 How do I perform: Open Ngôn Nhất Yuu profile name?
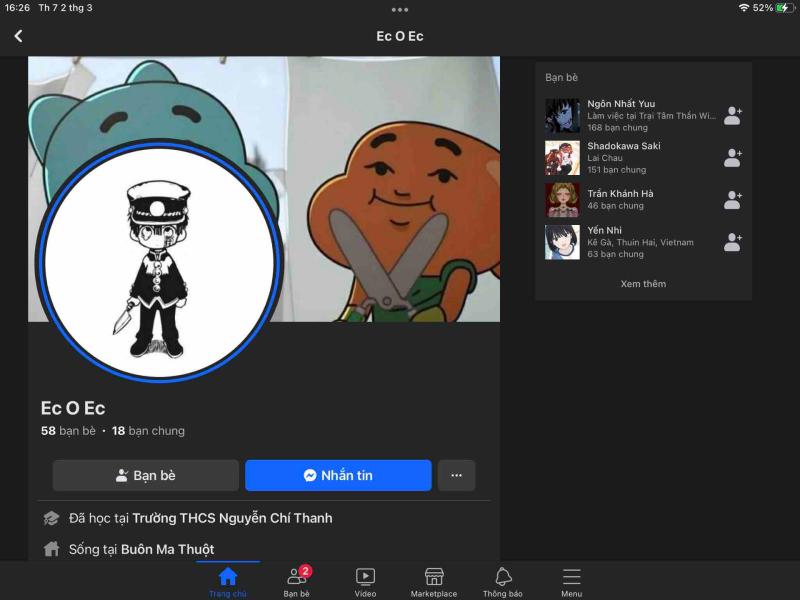621,104
